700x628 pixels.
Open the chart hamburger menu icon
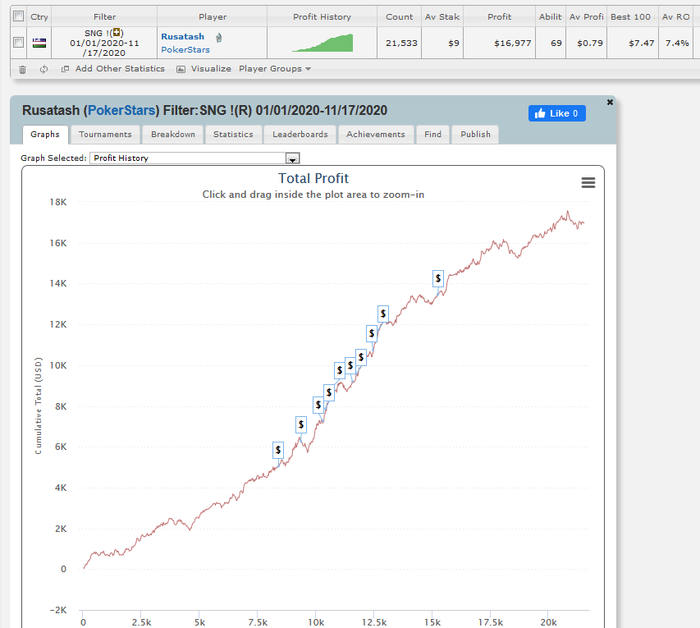(588, 183)
